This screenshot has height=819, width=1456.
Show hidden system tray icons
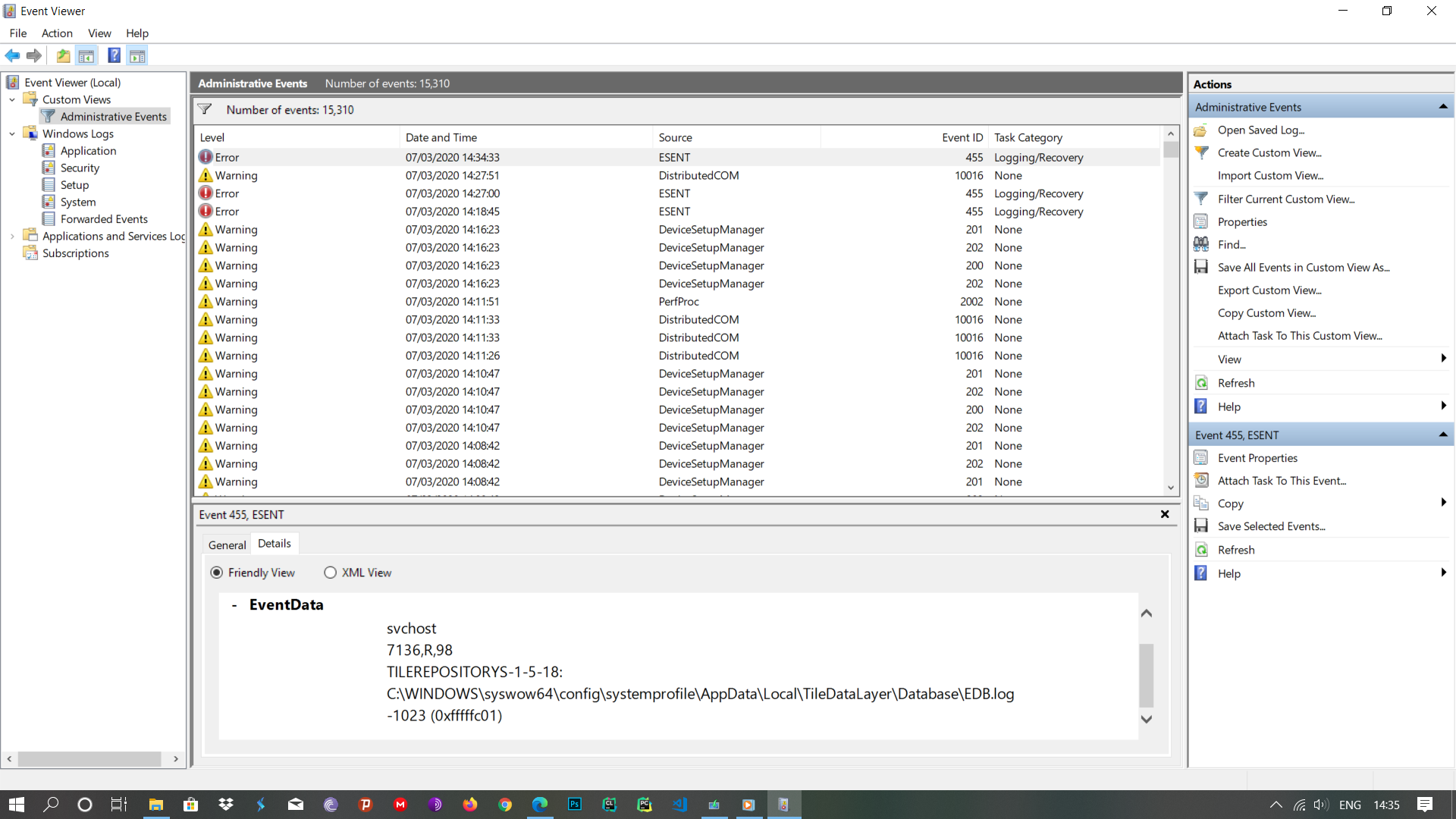tap(1276, 805)
